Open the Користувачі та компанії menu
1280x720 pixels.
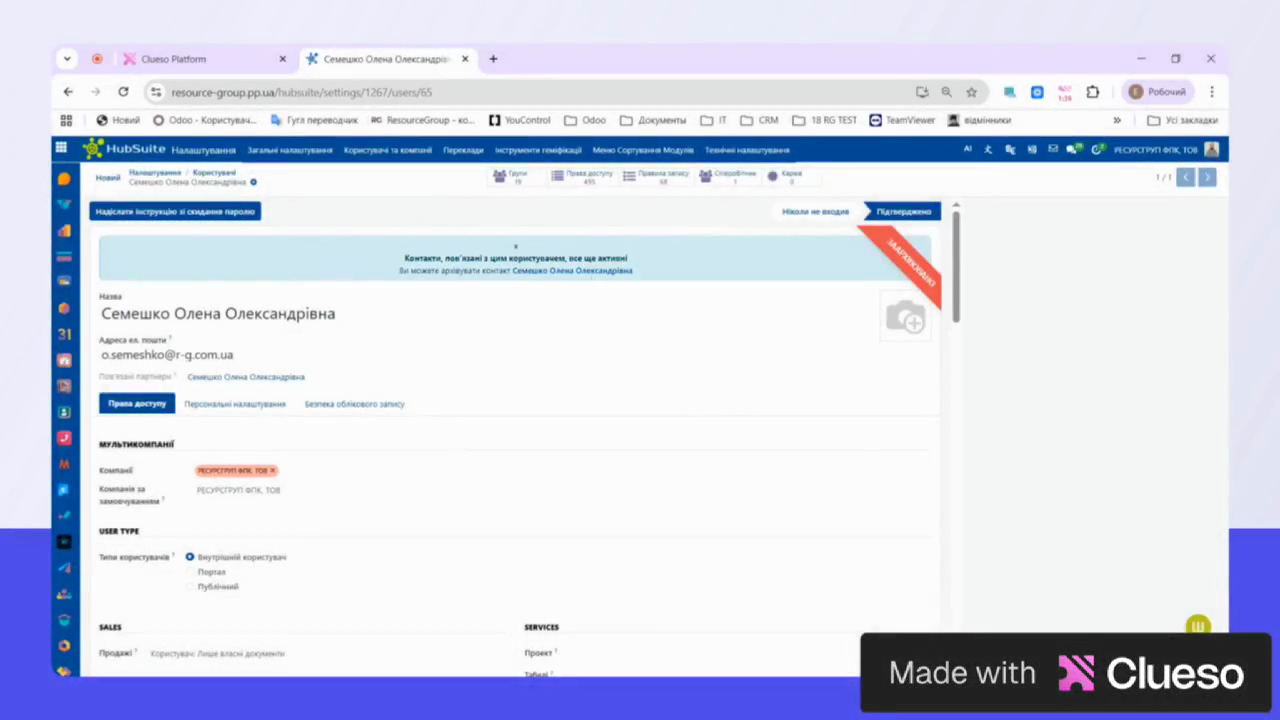(x=388, y=150)
